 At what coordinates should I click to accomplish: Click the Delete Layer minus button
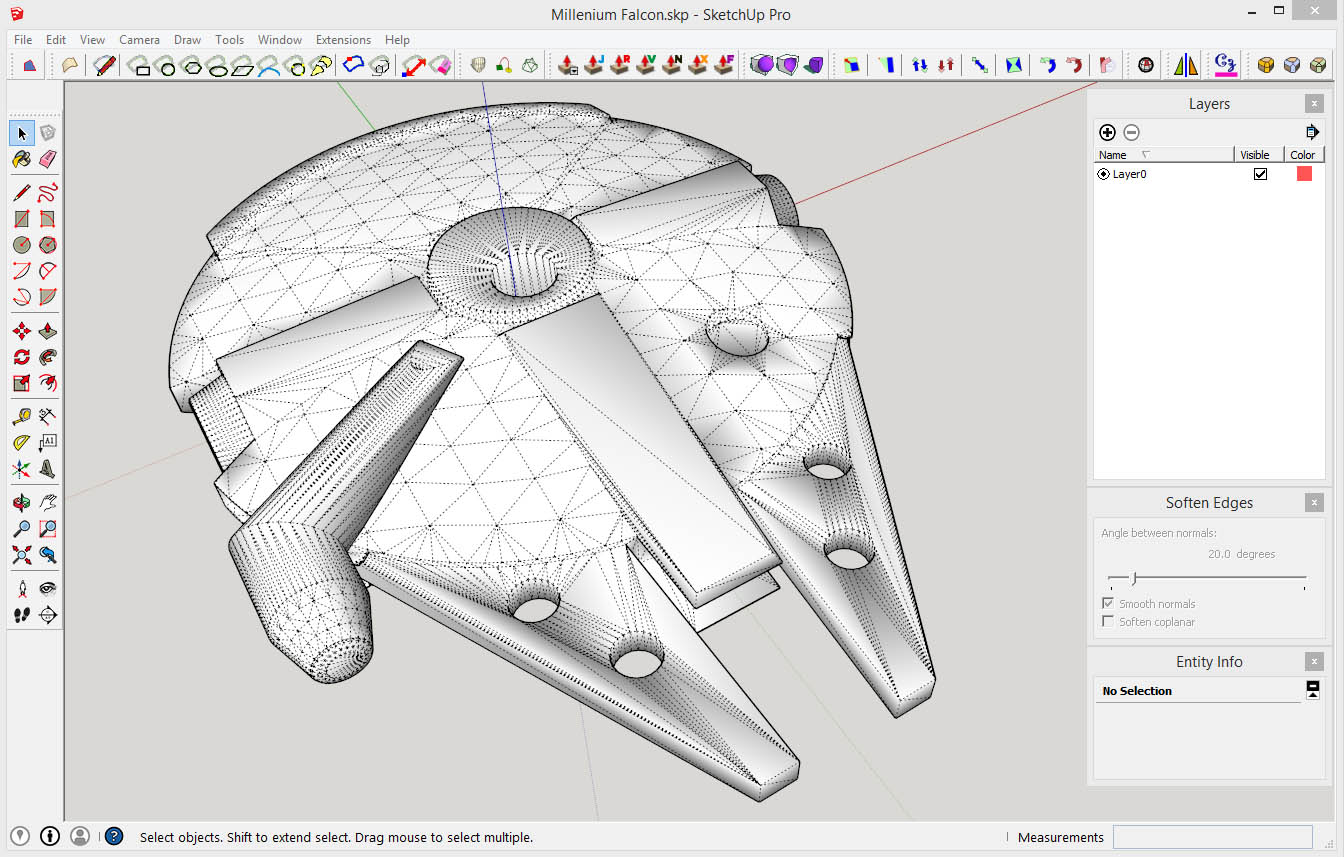(x=1131, y=132)
